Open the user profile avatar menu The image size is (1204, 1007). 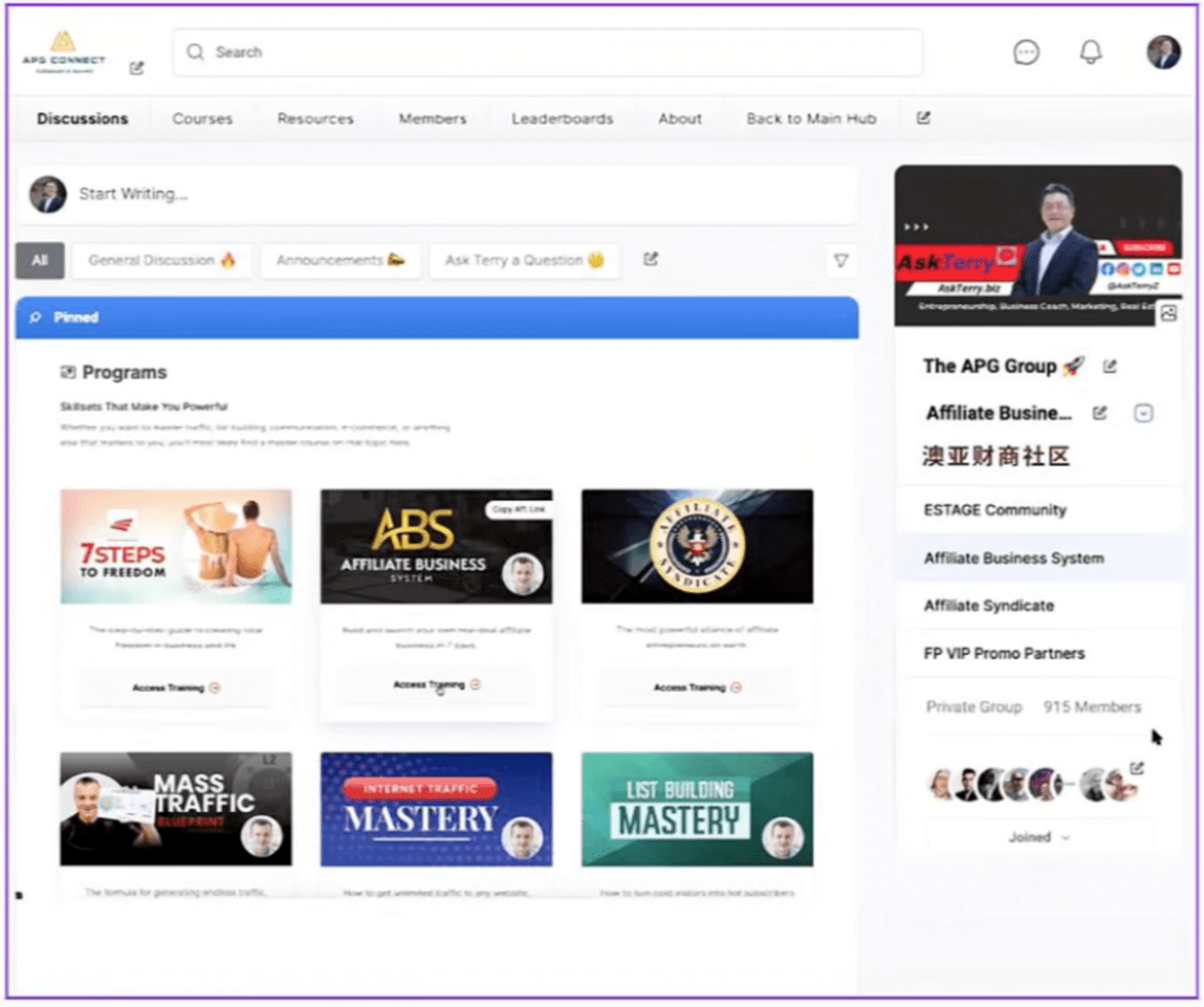[1164, 52]
